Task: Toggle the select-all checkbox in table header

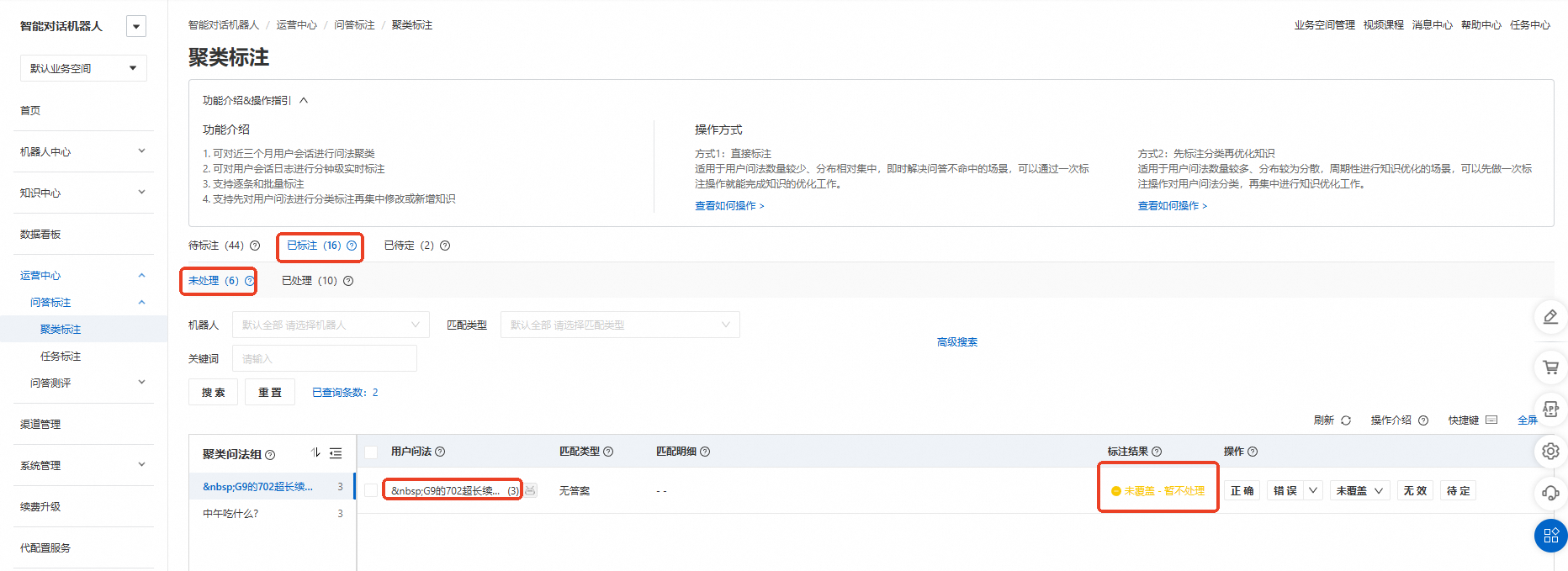Action: coord(371,452)
